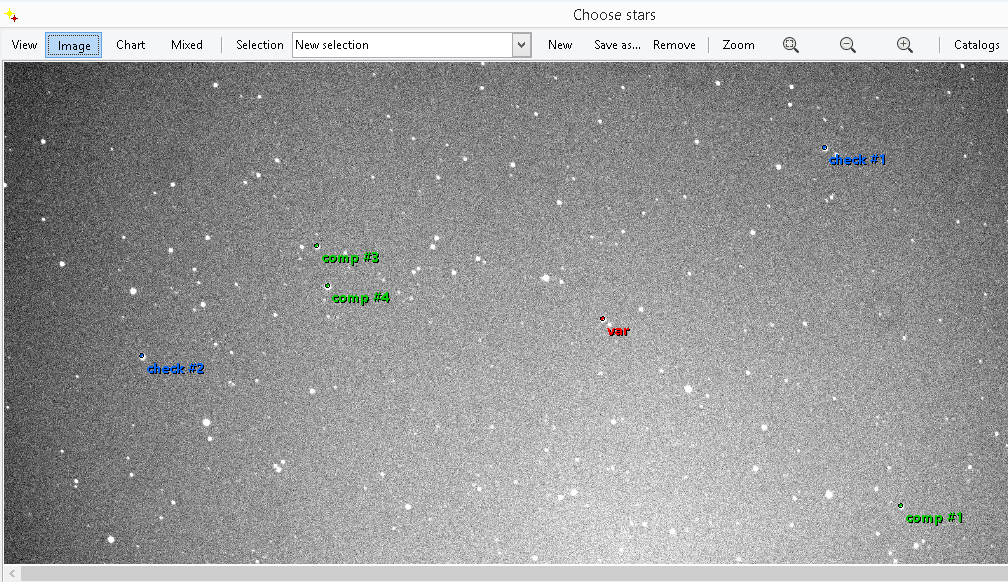Open the Save as... dialog
This screenshot has width=1008, height=582.
617,45
